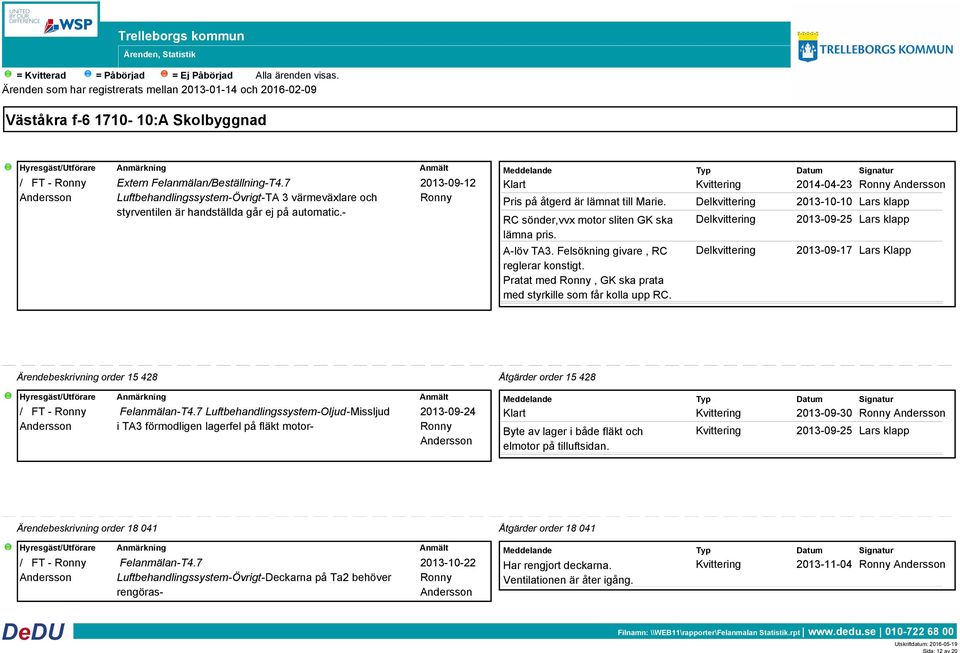Click the registration date range line 2013-01-14 to 2016-02-09
The width and height of the screenshot is (960, 653).
tap(159, 89)
